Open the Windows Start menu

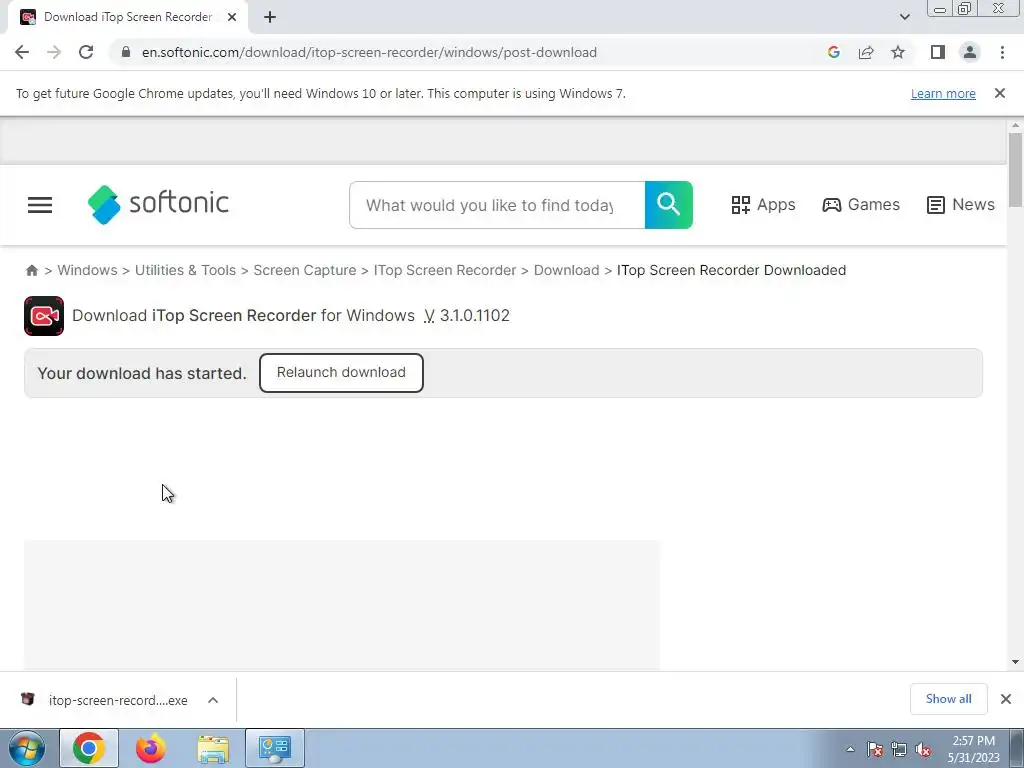point(27,748)
